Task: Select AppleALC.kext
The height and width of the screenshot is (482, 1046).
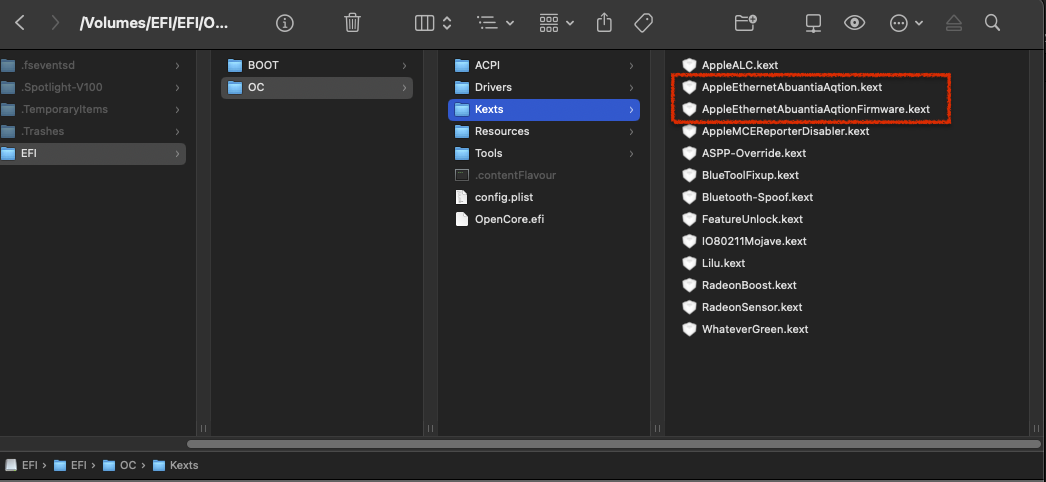Action: click(x=740, y=65)
